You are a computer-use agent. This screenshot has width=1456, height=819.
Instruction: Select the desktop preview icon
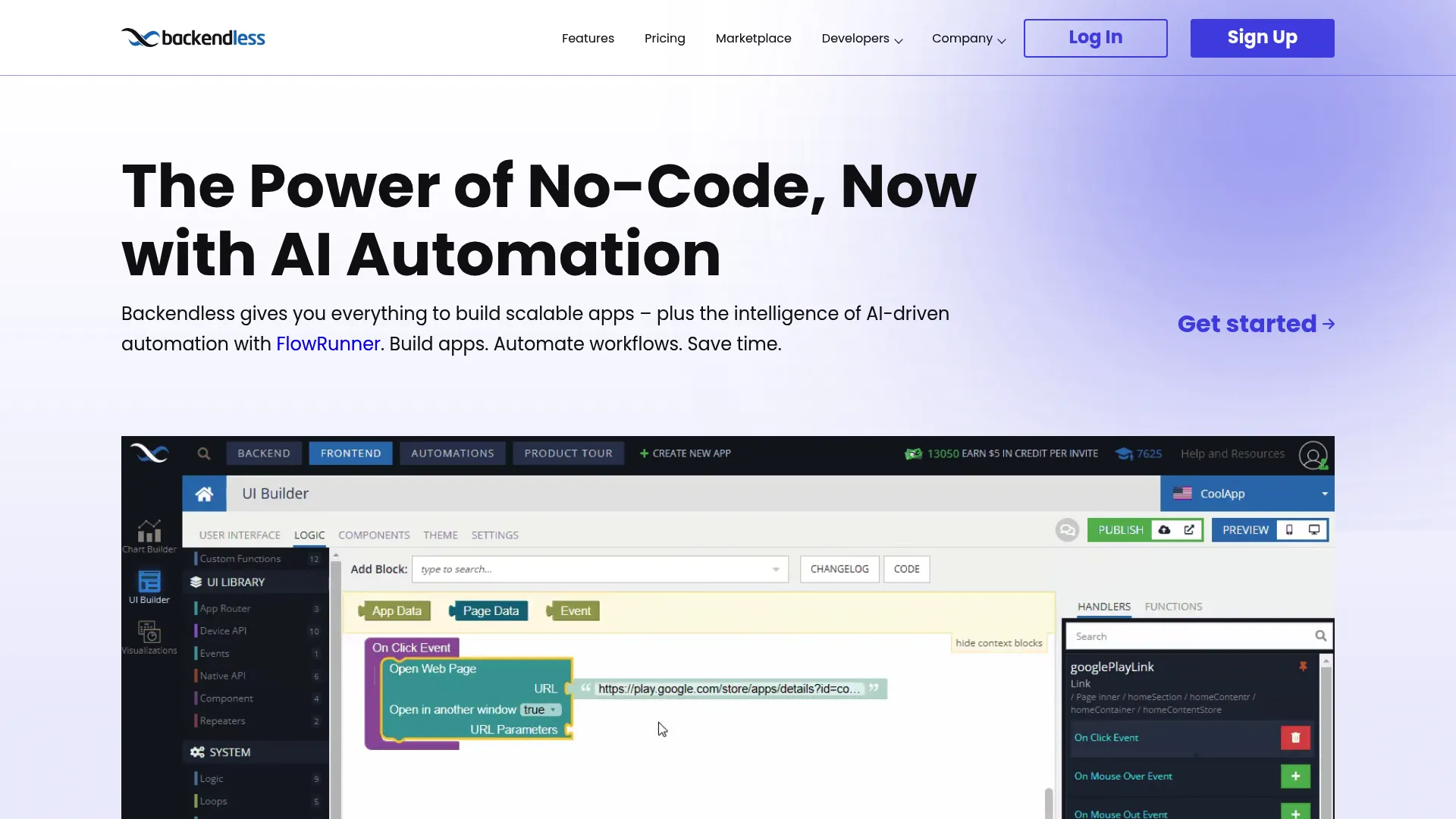[x=1314, y=530]
